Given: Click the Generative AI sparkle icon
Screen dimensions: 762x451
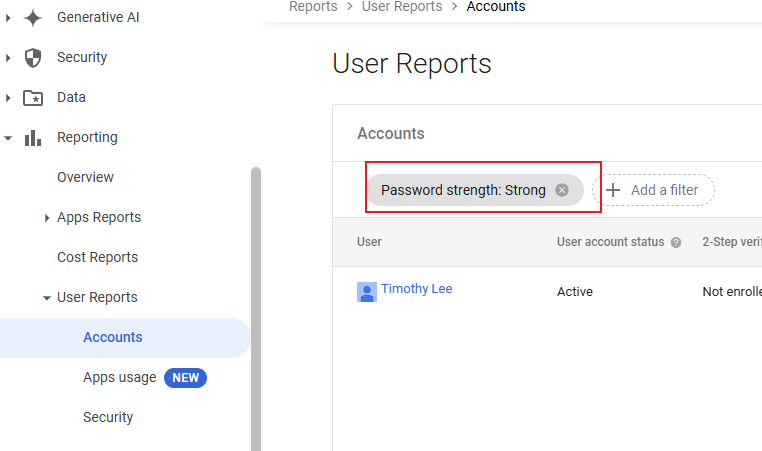Looking at the screenshot, I should (33, 17).
